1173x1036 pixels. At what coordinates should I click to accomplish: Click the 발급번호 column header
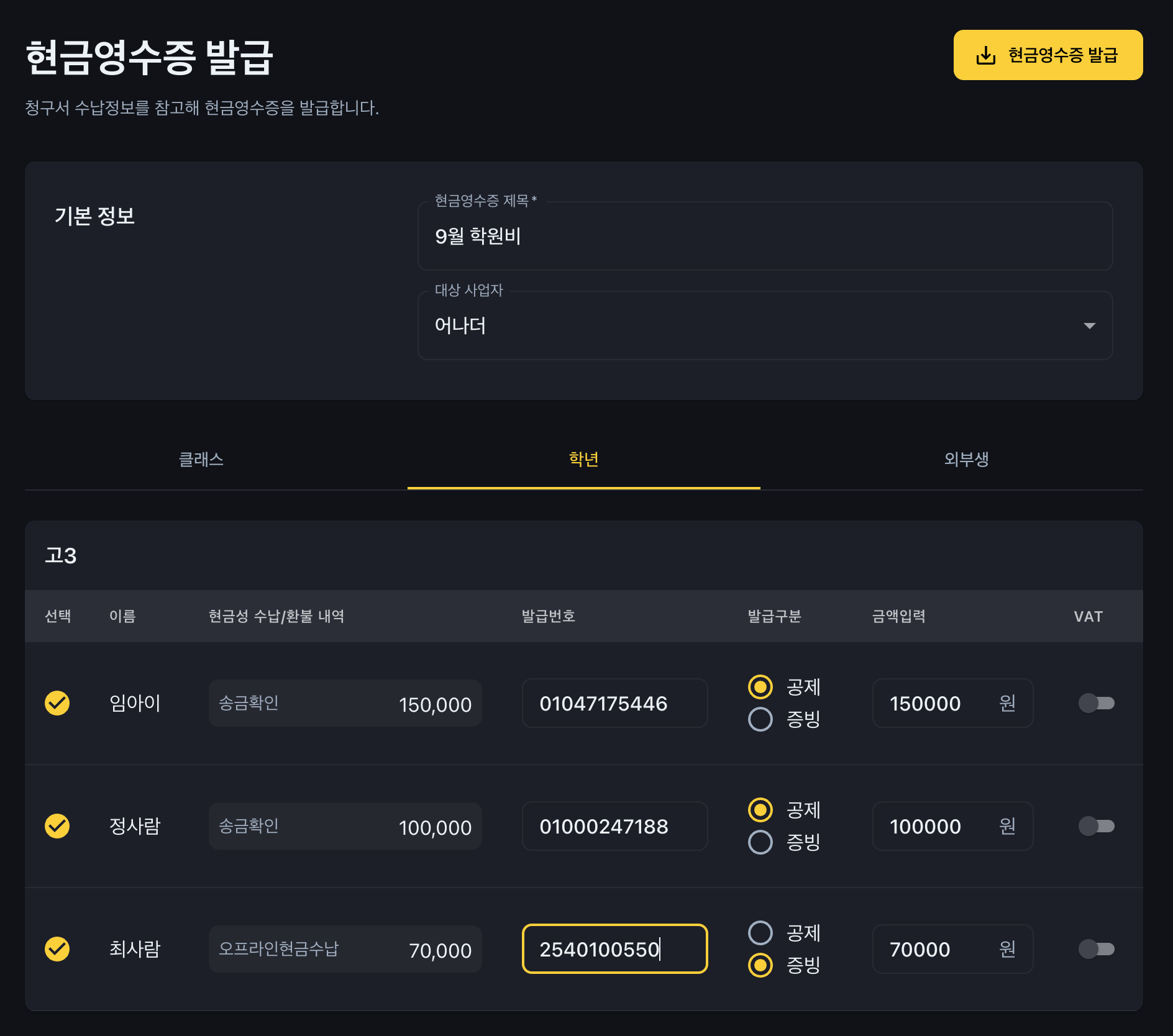tap(549, 616)
